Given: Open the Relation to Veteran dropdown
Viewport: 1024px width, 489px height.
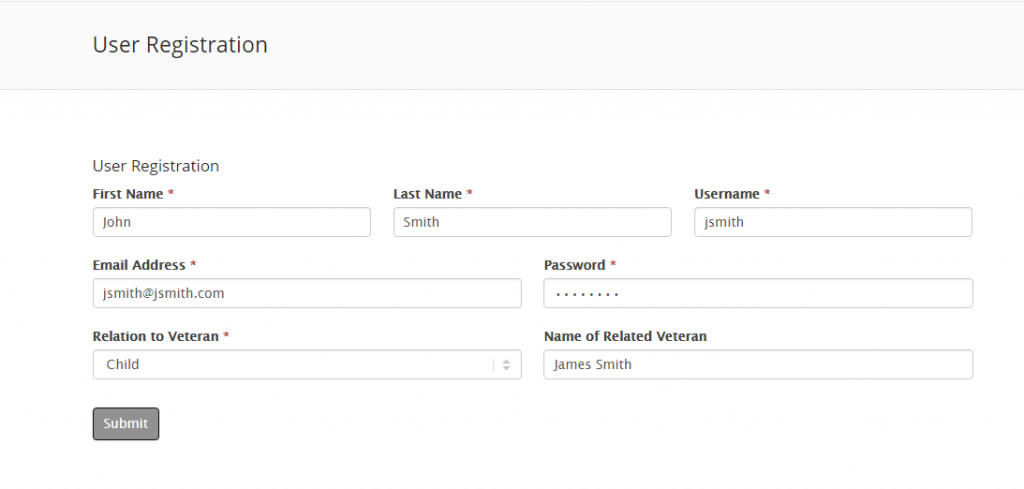Looking at the screenshot, I should point(307,364).
